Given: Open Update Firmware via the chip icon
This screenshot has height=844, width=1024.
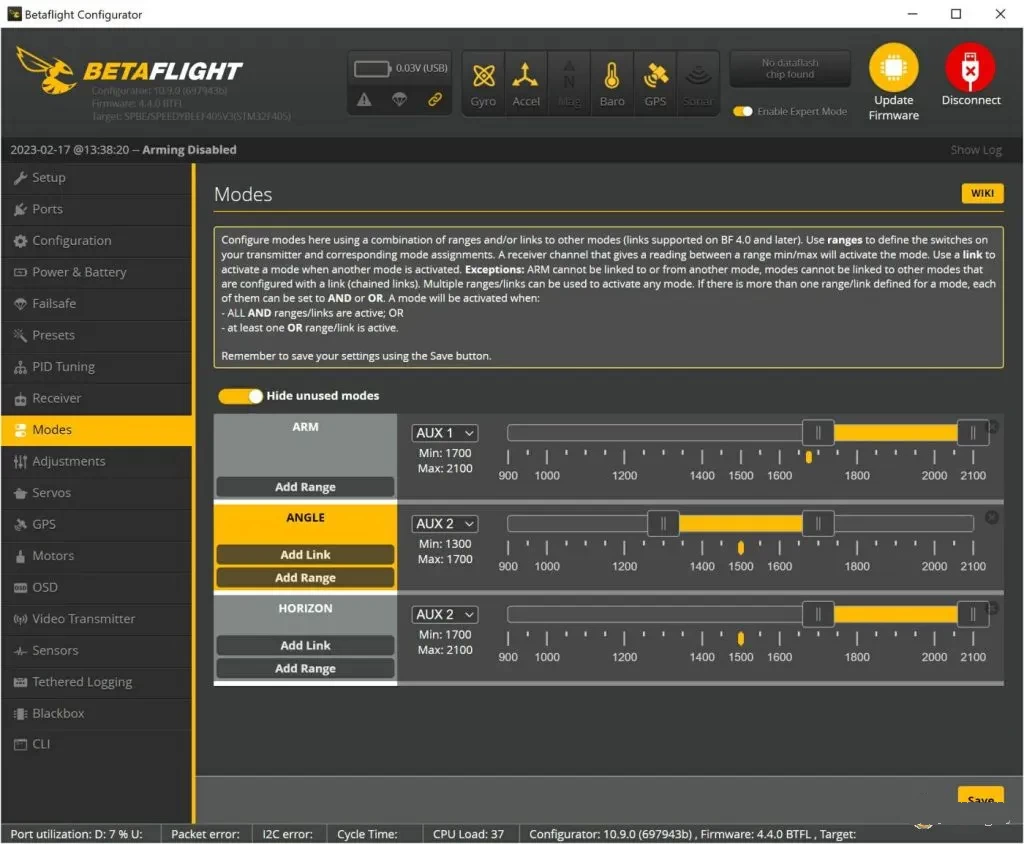Looking at the screenshot, I should pos(893,67).
